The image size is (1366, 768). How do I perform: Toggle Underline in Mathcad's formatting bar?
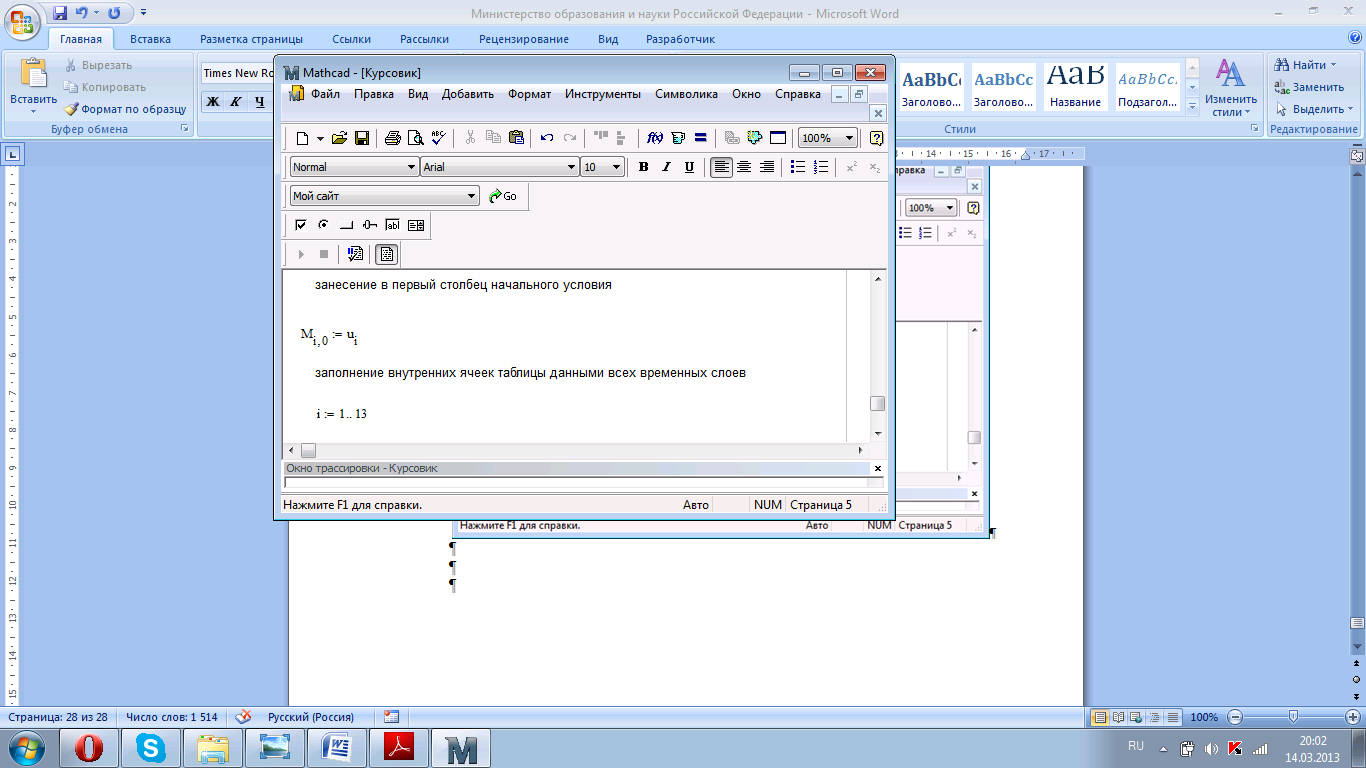[689, 167]
